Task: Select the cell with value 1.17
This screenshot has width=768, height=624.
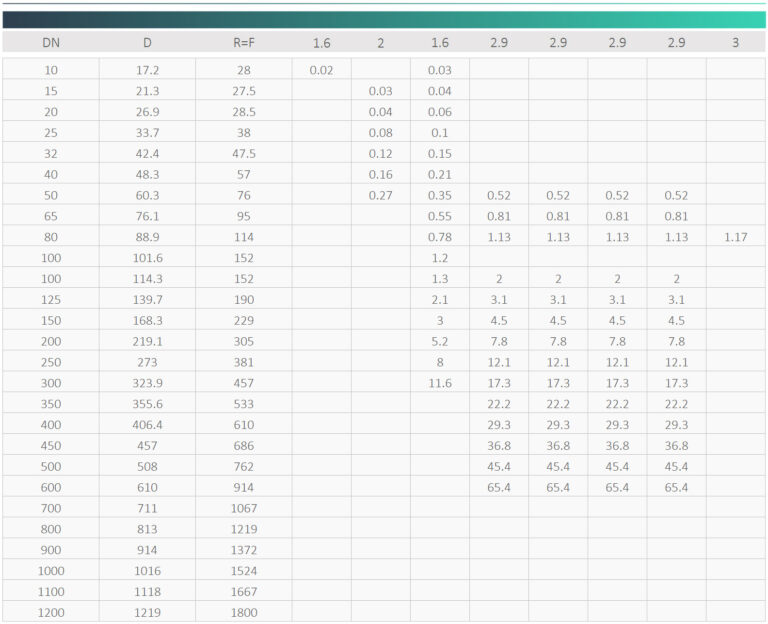Action: (736, 237)
